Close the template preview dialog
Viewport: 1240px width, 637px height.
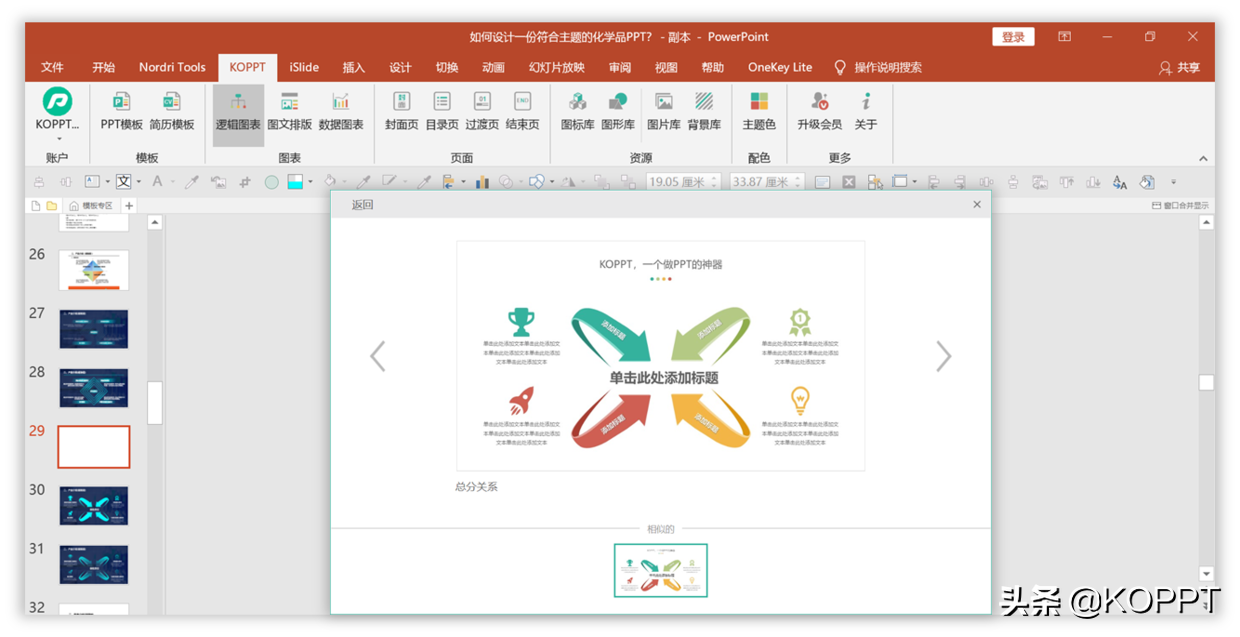[x=977, y=205]
